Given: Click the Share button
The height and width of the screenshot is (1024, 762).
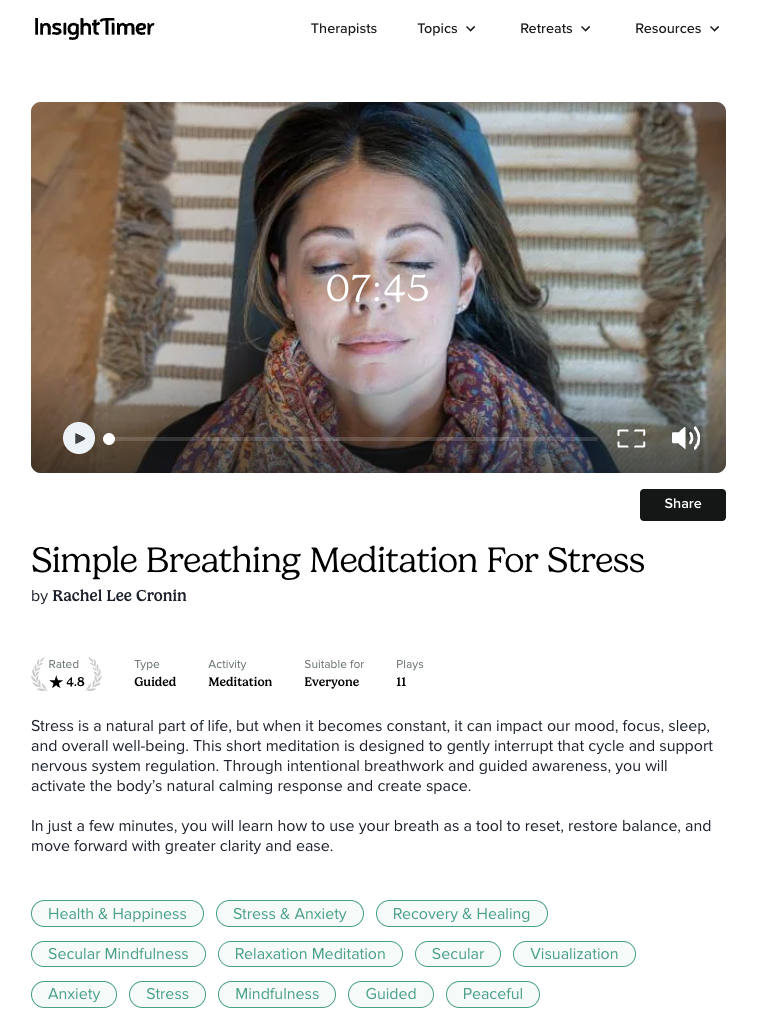Looking at the screenshot, I should point(682,504).
